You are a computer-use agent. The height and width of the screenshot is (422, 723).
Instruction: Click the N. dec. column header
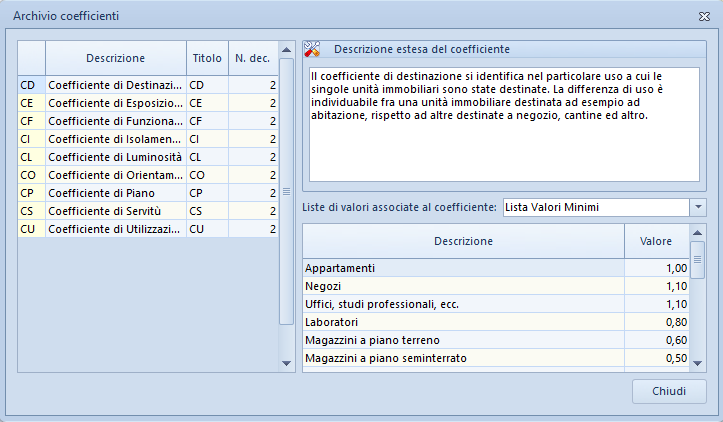pyautogui.click(x=253, y=58)
